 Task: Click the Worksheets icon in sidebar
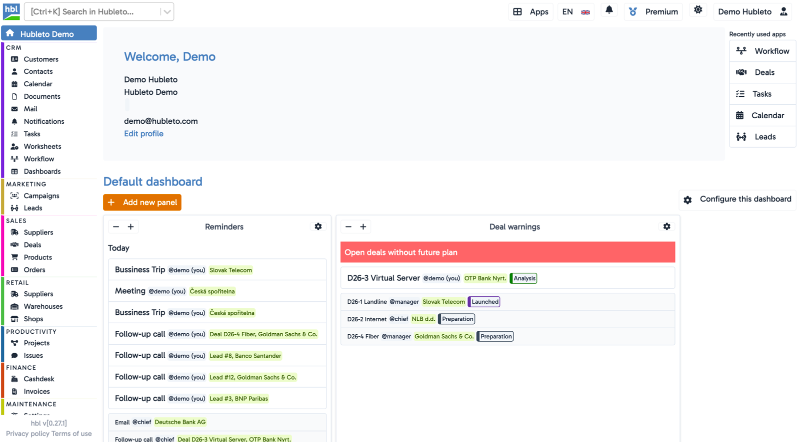[x=14, y=146]
